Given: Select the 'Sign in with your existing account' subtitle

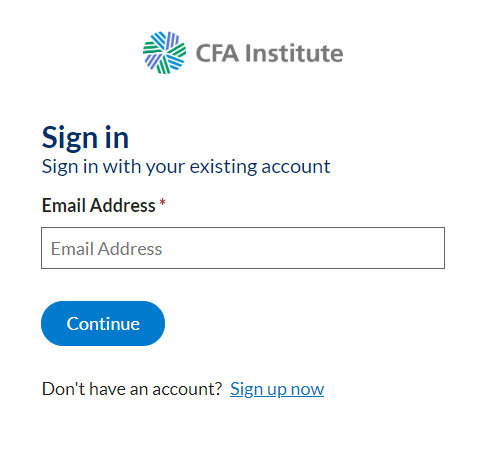Looking at the screenshot, I should click(186, 167).
